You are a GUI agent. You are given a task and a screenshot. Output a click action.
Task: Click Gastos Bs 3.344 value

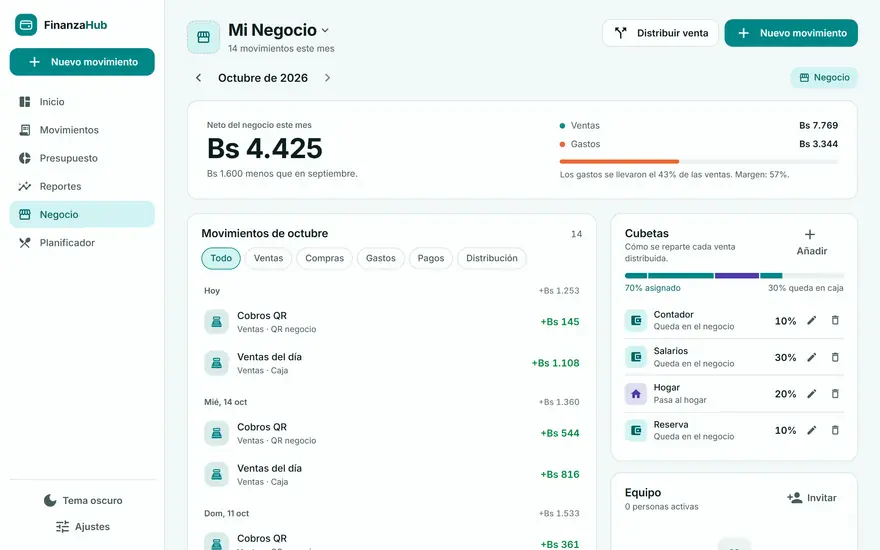click(x=818, y=144)
